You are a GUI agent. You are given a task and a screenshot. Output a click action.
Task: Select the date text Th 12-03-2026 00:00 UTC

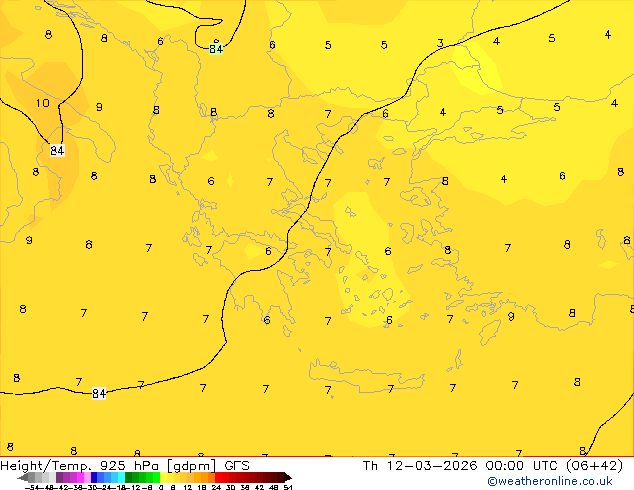[462, 466]
